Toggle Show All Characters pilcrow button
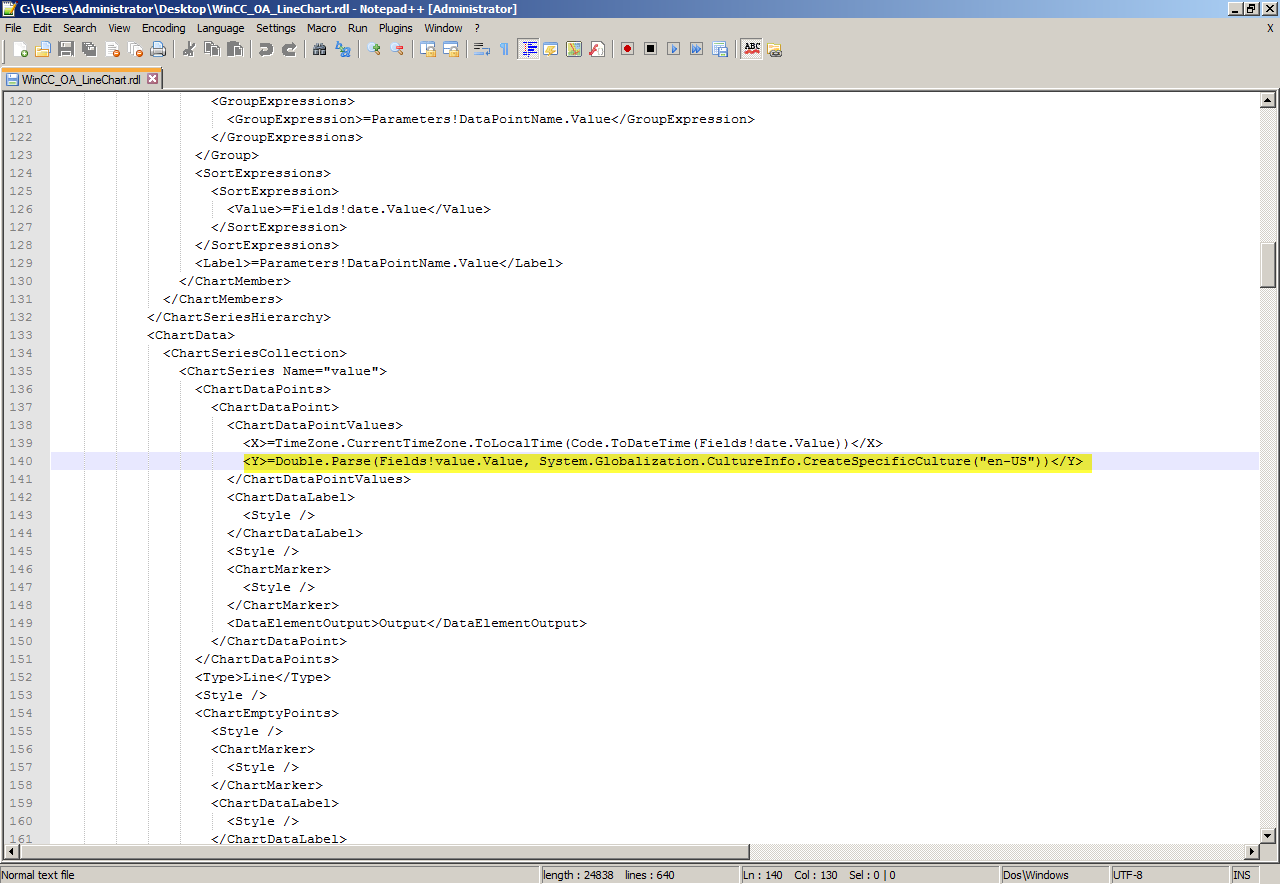The height and width of the screenshot is (884, 1280). [x=504, y=49]
